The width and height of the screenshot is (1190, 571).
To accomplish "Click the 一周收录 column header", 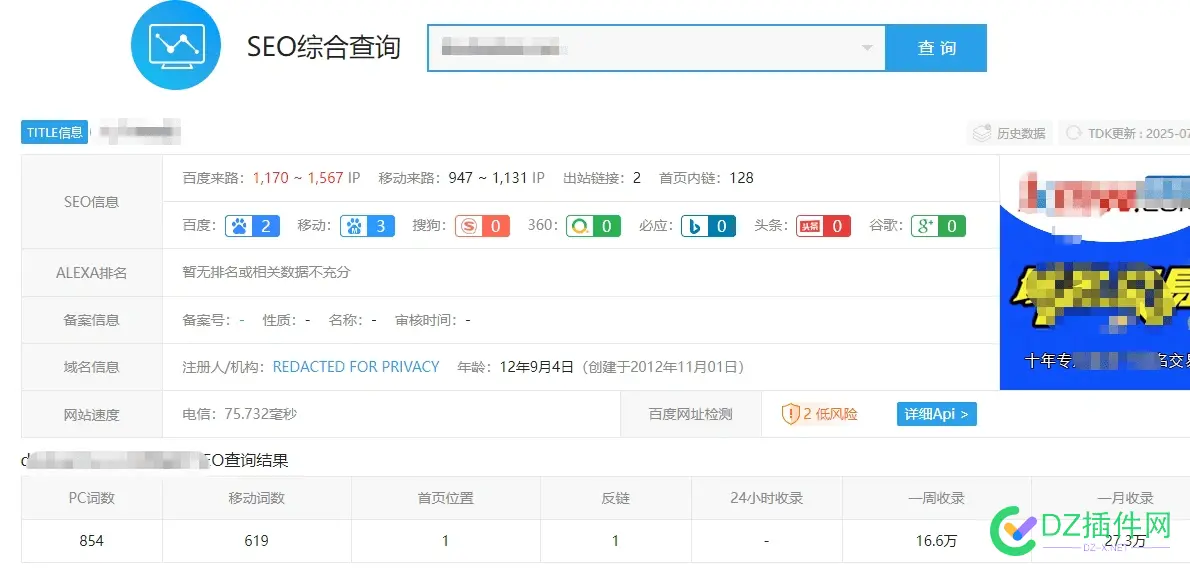I will coord(937,498).
